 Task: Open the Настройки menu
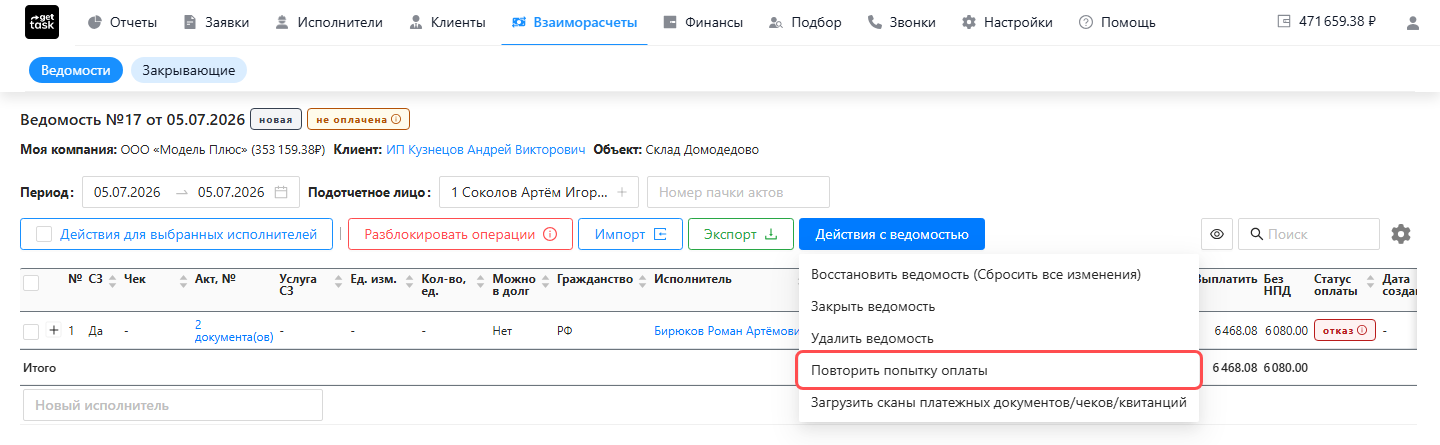tap(1007, 22)
